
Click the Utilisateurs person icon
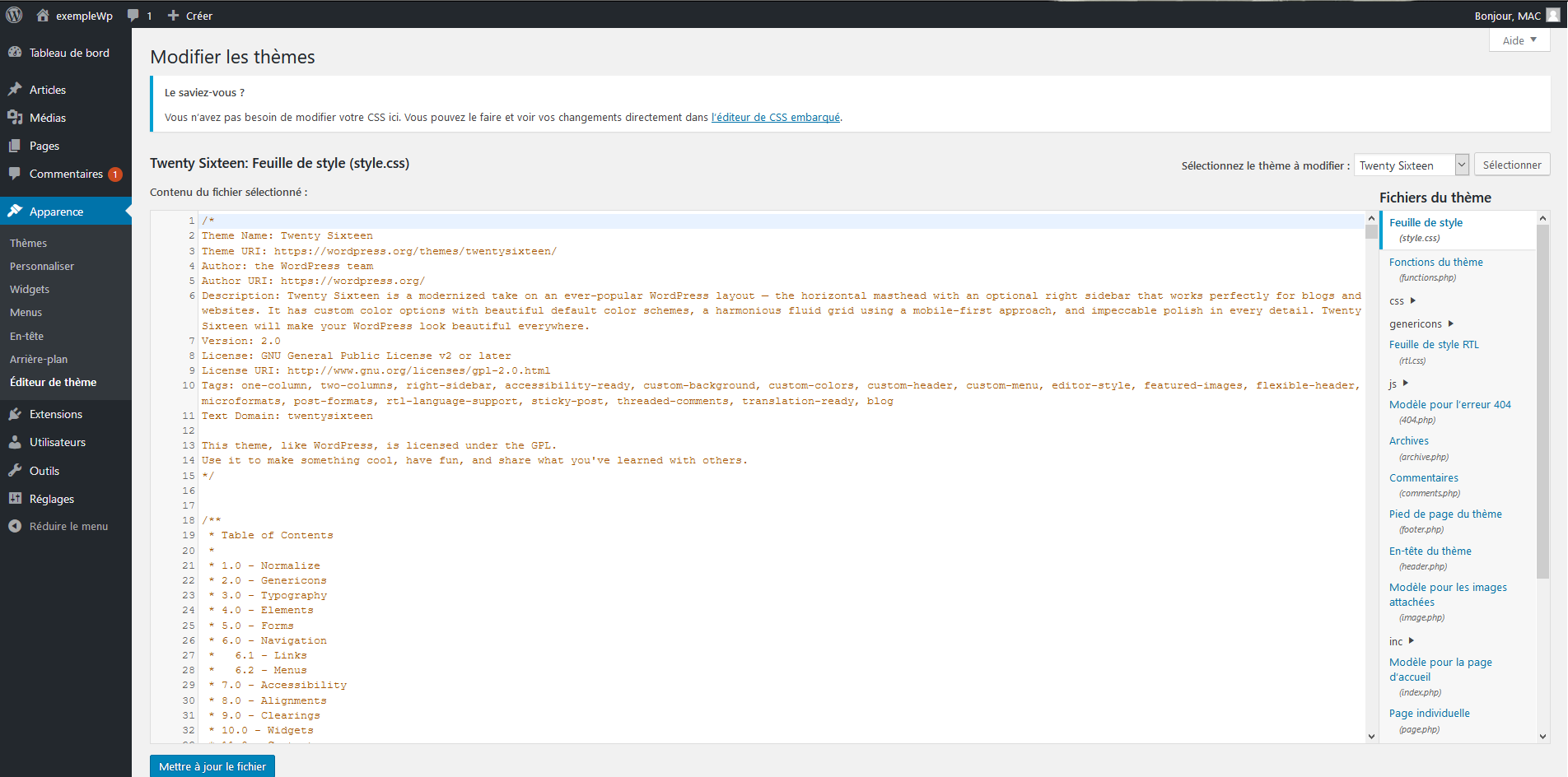coord(15,442)
